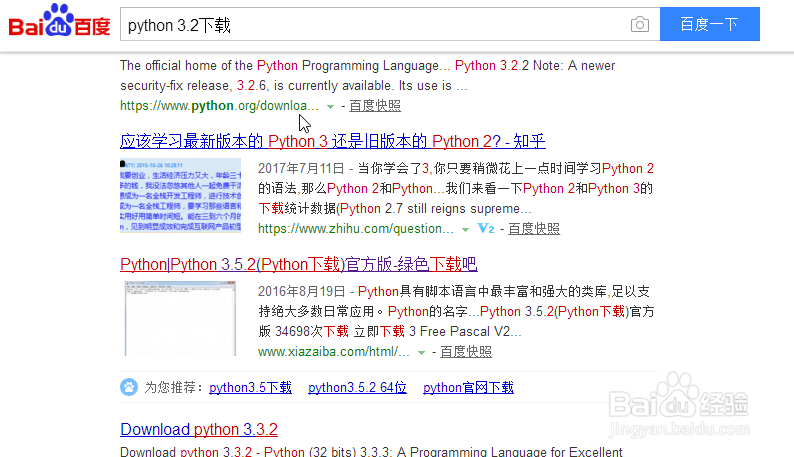Open Python 3.5.2 官方版-绿色下载吧 result
Image resolution: width=794 pixels, height=457 pixels.
(x=299, y=264)
